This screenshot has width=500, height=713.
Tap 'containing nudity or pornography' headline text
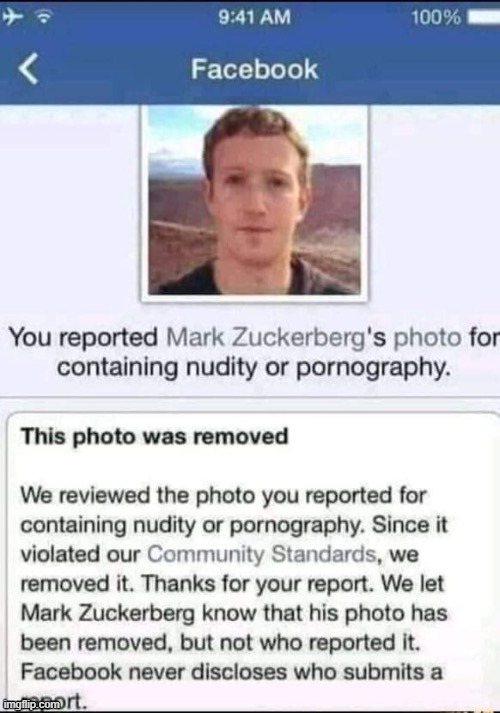coord(255,368)
